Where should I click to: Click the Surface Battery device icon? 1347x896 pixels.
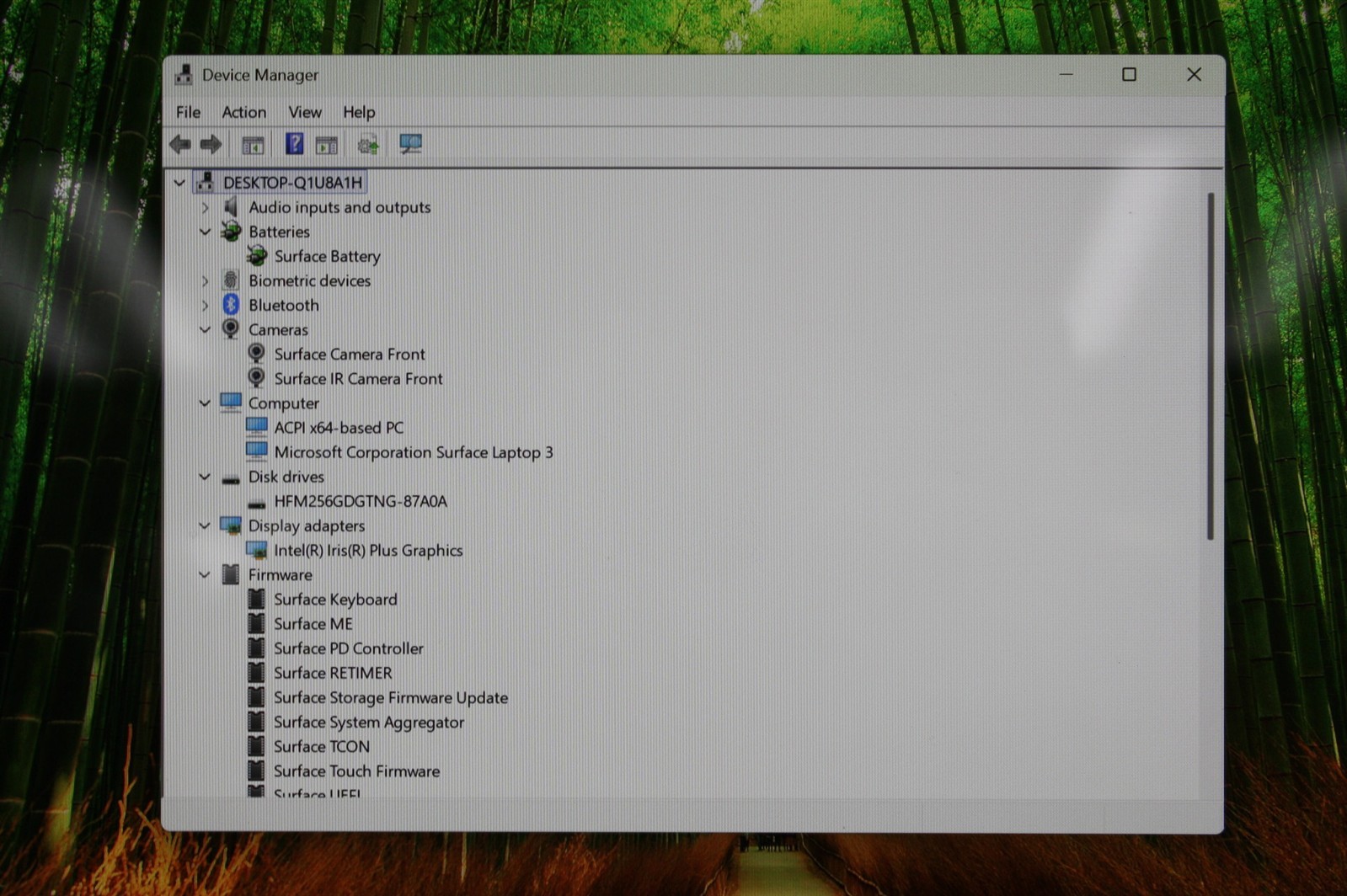pyautogui.click(x=257, y=255)
